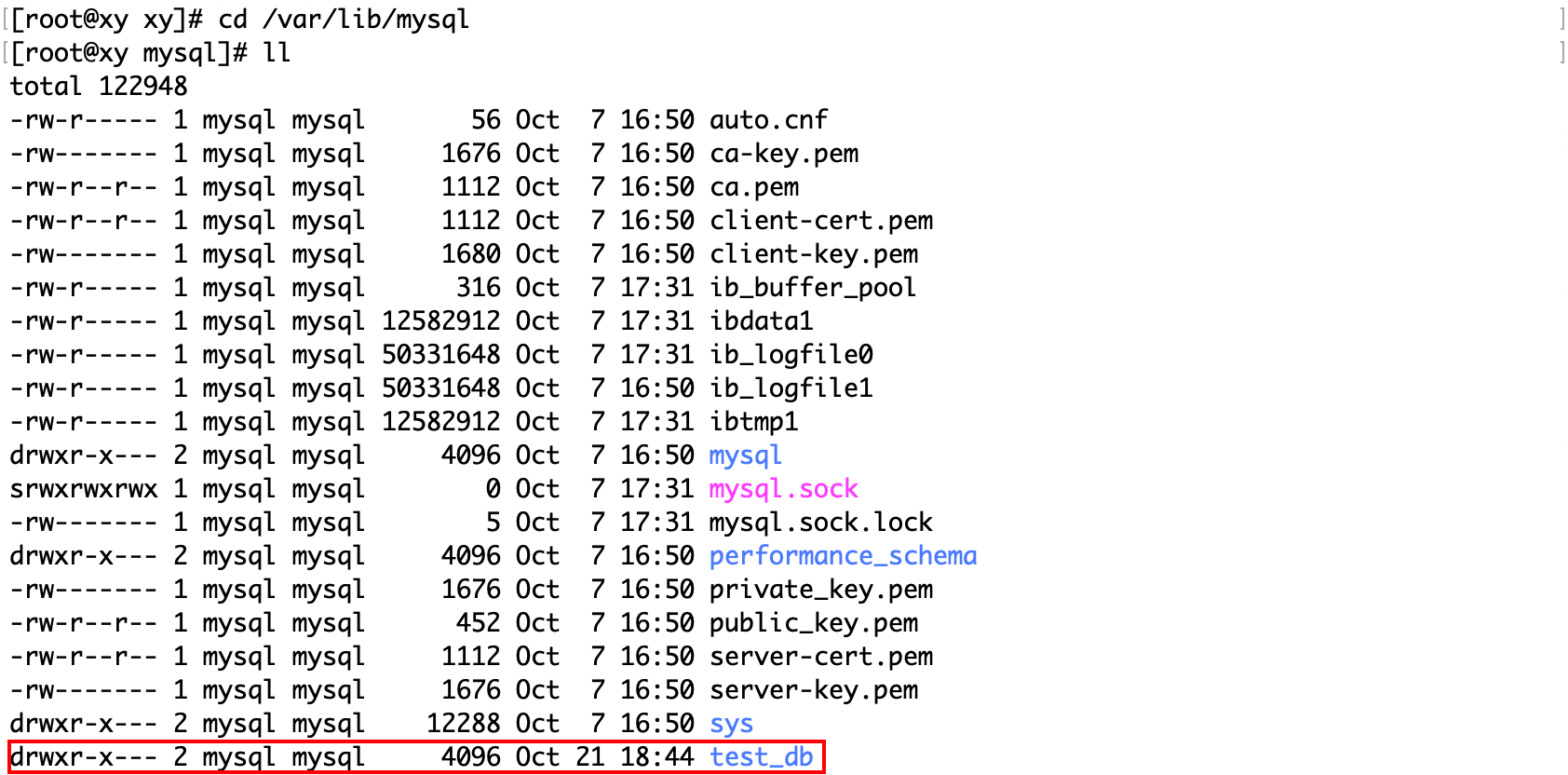Click the ib_logfile0 filename
The width and height of the screenshot is (1568, 775).
(x=791, y=354)
